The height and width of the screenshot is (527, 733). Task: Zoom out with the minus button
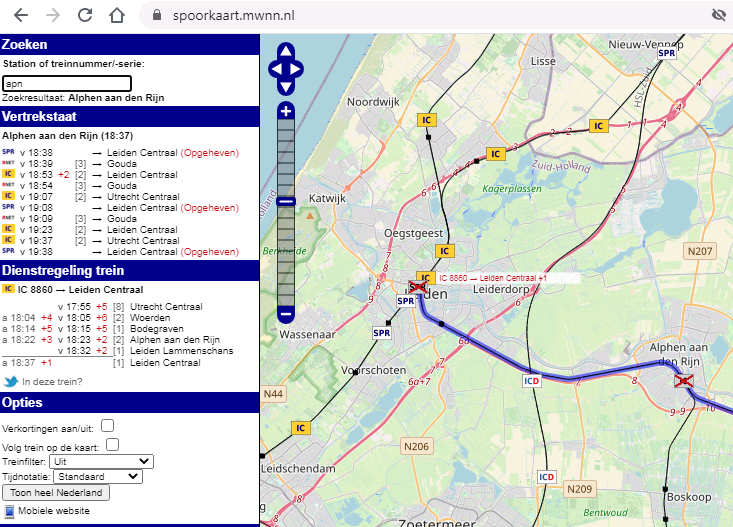tap(286, 314)
